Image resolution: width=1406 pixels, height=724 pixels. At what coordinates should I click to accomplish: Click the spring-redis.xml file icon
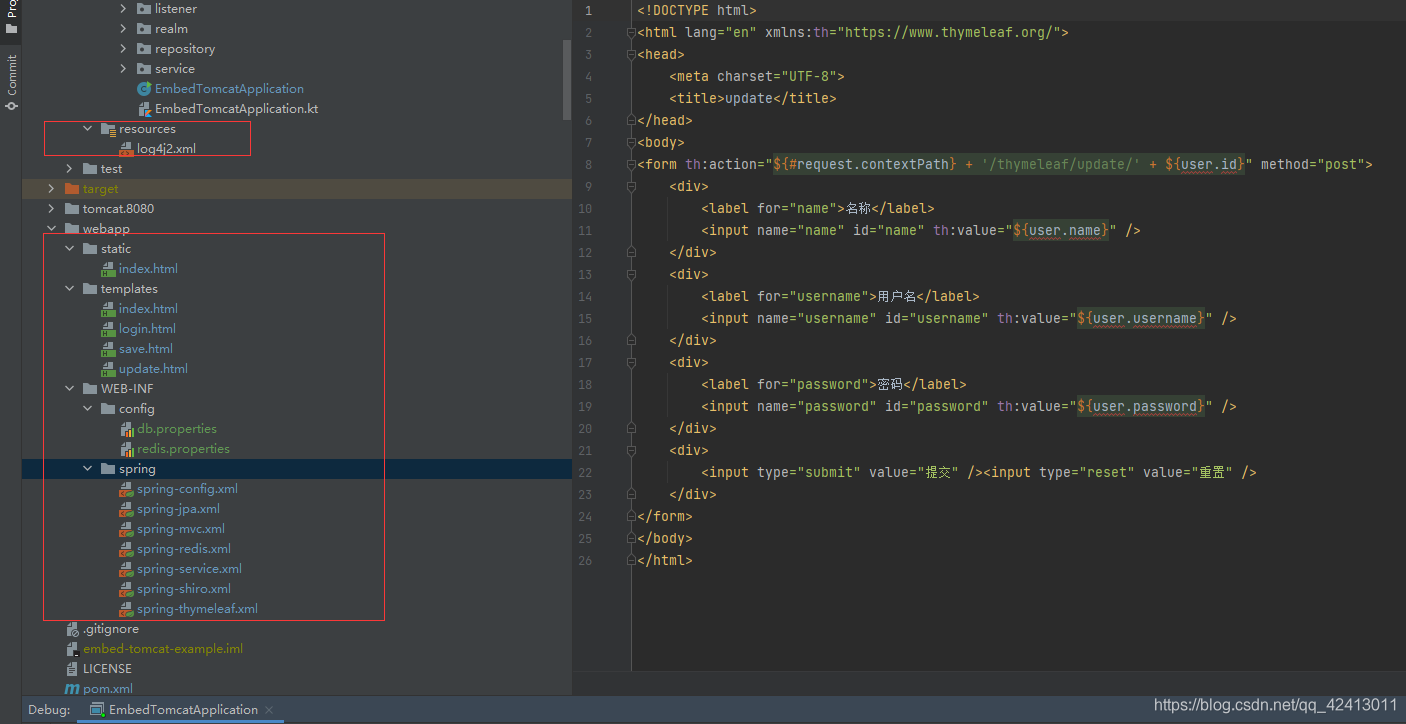coord(126,549)
